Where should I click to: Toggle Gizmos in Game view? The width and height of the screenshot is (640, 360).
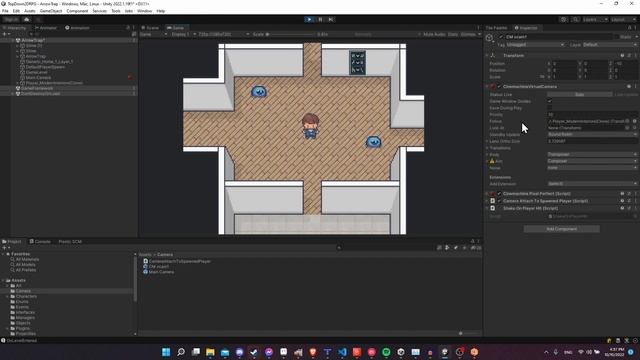click(468, 34)
